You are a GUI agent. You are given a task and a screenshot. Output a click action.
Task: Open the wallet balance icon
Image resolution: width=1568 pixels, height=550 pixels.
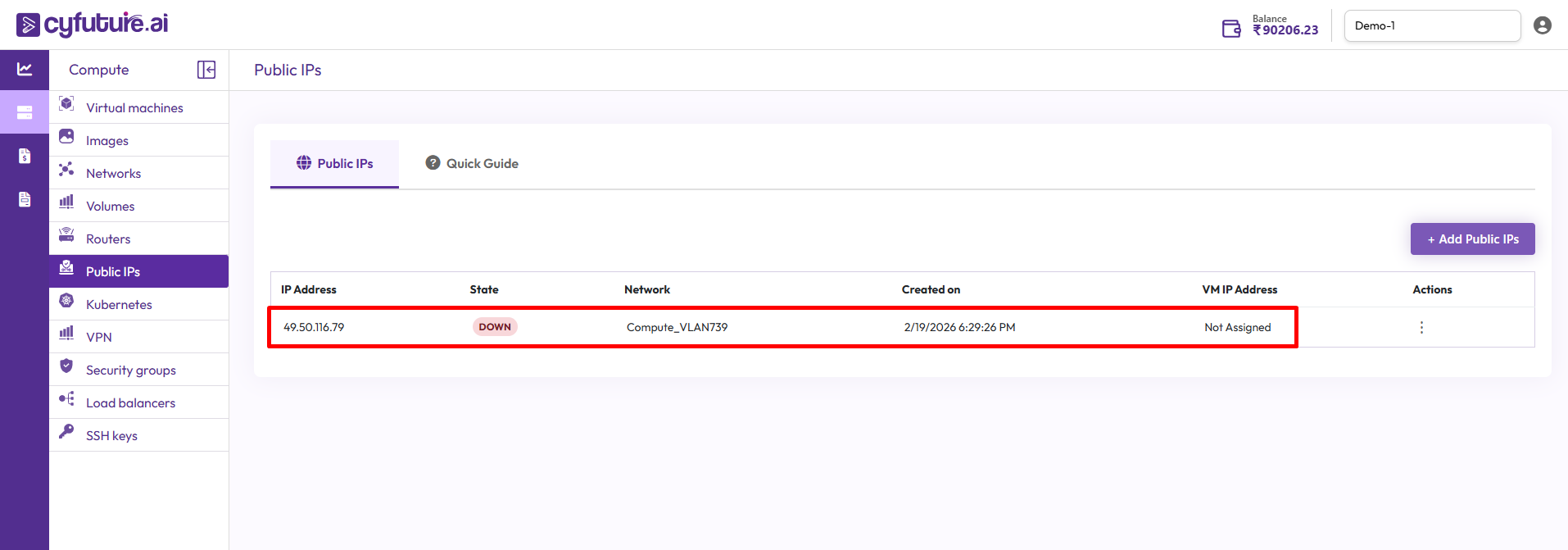(1230, 29)
